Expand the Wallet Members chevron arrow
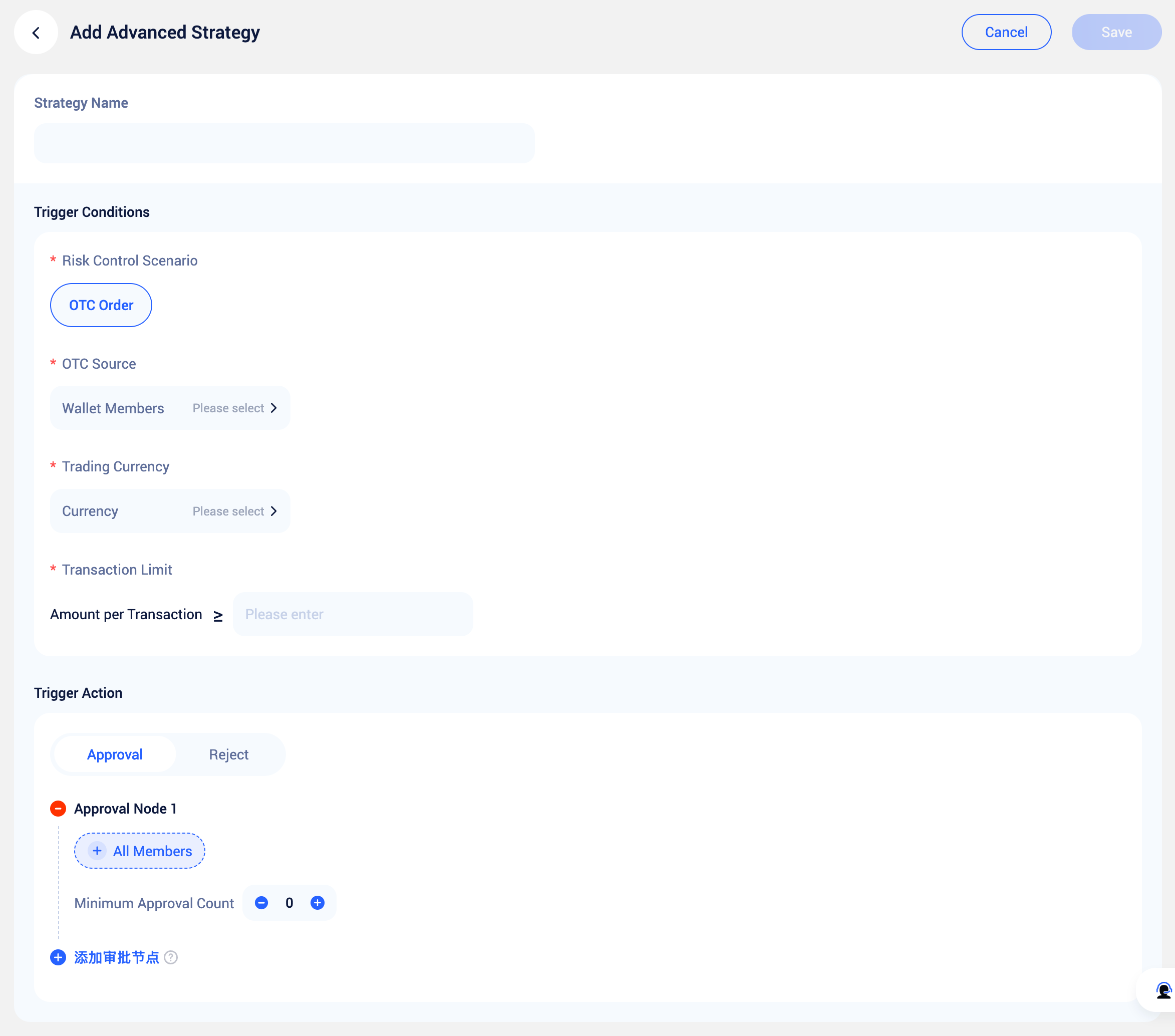This screenshot has height=1036, width=1175. pos(273,408)
